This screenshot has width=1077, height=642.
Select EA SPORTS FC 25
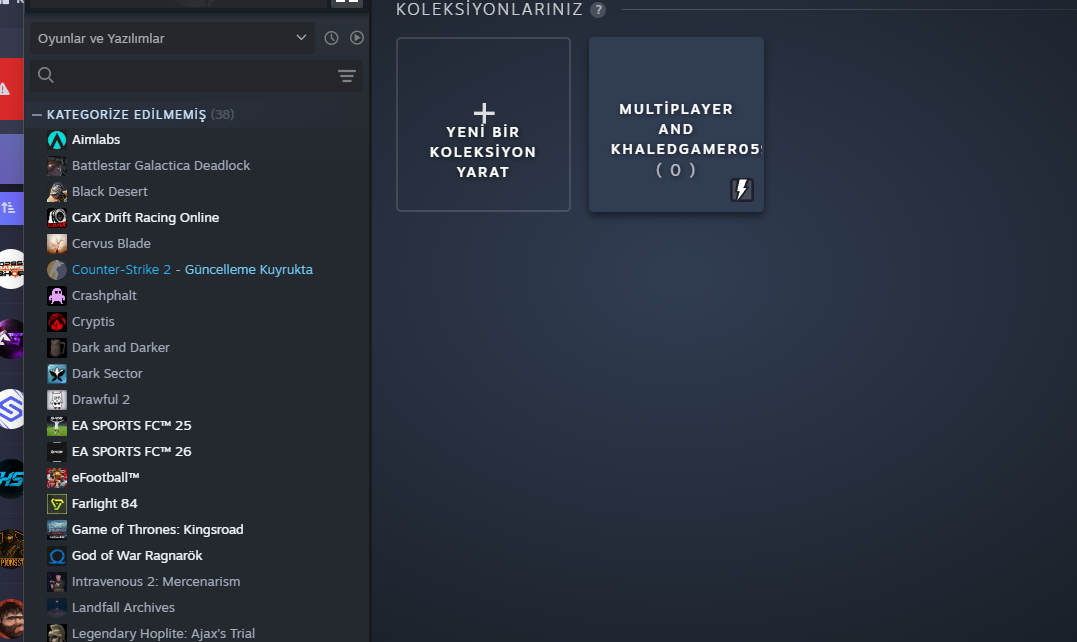132,426
